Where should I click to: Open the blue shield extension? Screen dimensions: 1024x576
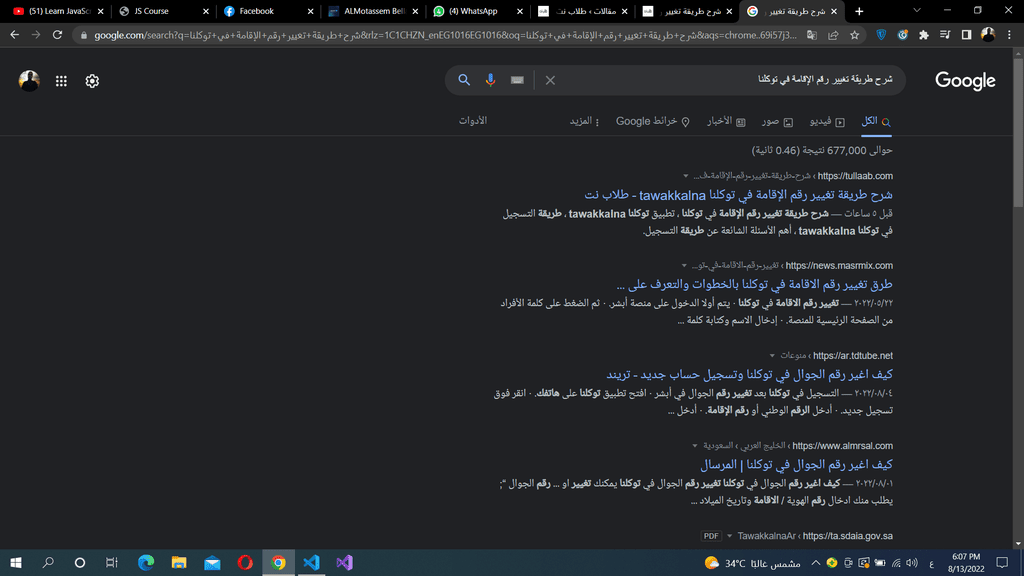pyautogui.click(x=882, y=35)
